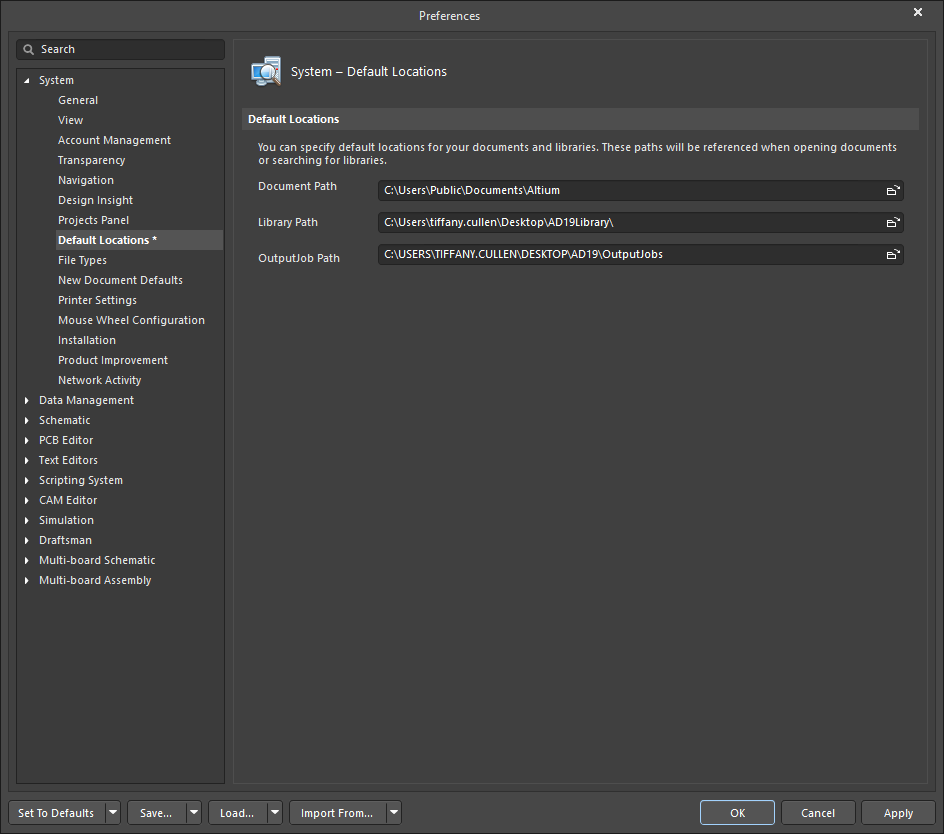Open the Save dropdown arrow
The image size is (944, 834).
tap(193, 813)
